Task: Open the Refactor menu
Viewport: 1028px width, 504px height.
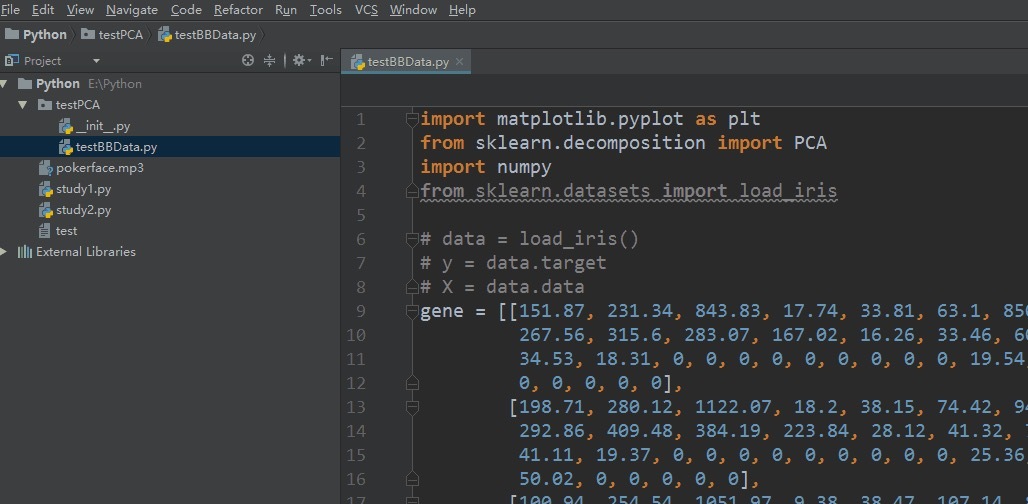Action: pos(238,10)
